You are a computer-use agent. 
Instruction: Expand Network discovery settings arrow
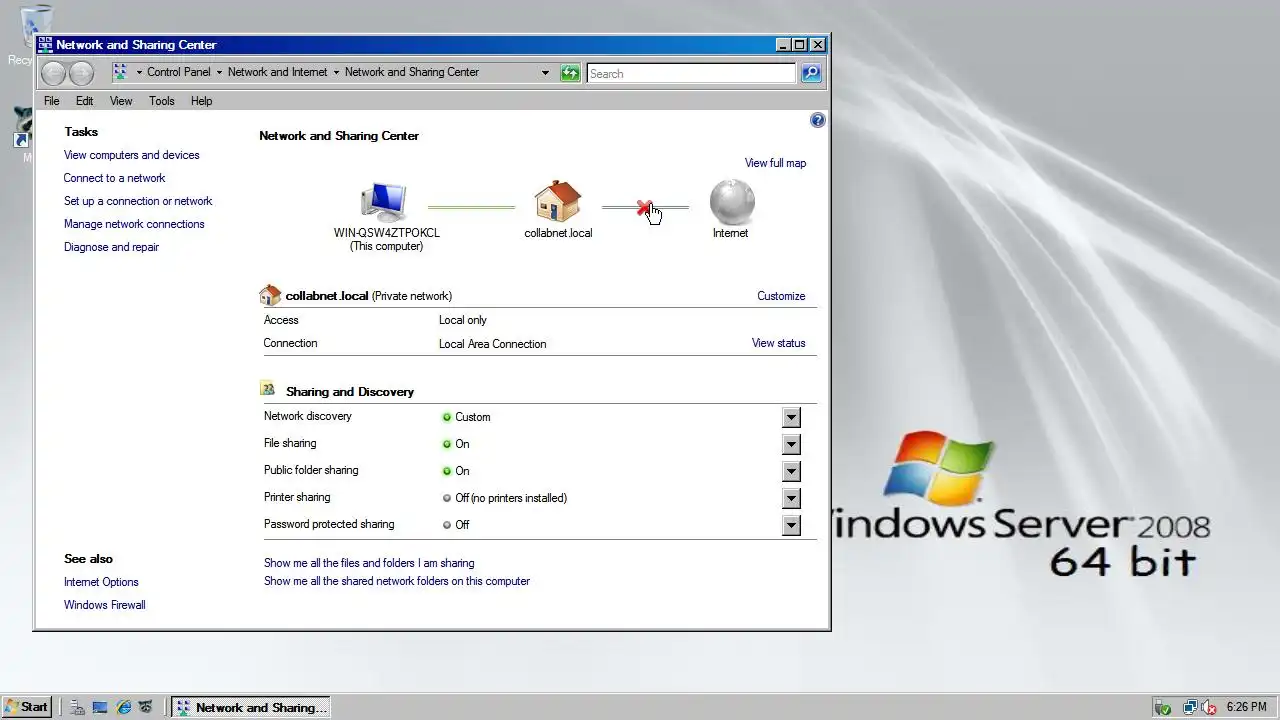coord(791,417)
